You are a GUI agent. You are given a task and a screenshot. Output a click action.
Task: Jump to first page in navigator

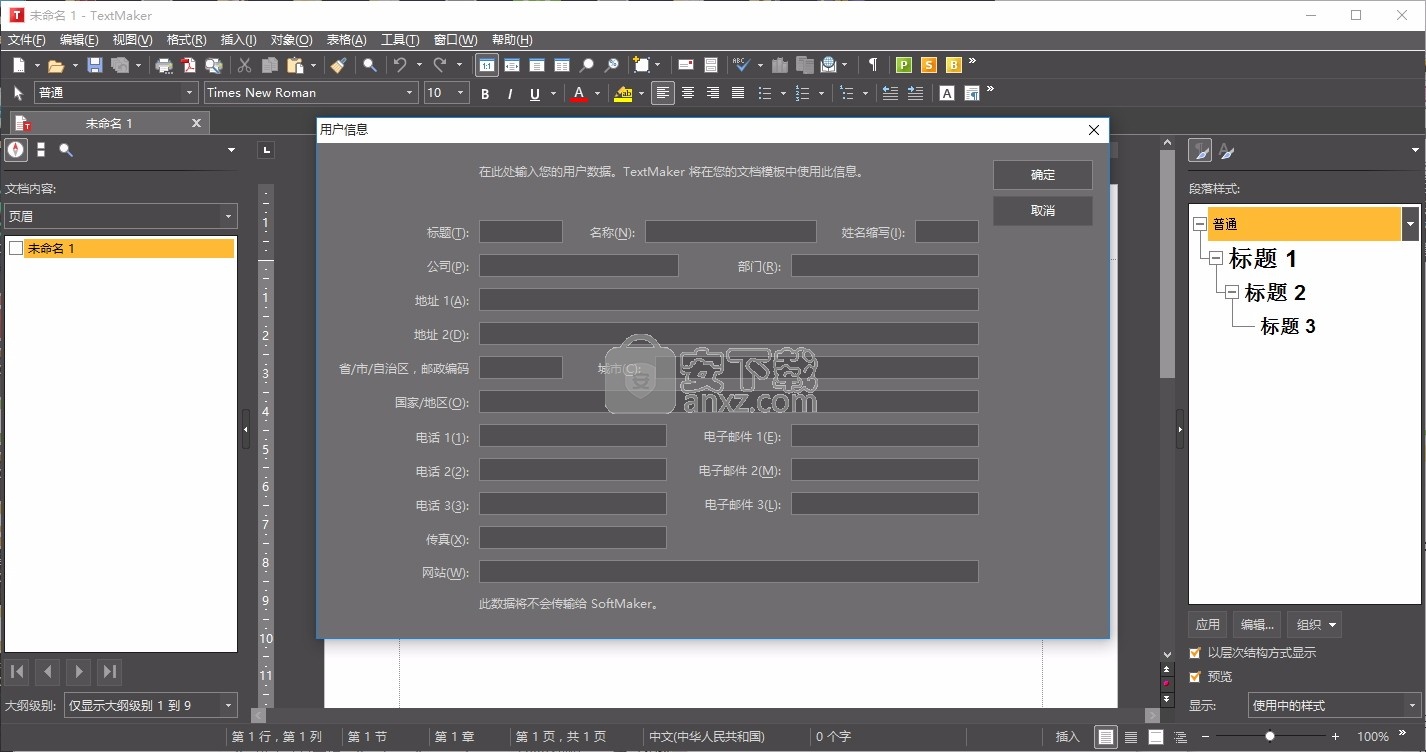[x=17, y=671]
